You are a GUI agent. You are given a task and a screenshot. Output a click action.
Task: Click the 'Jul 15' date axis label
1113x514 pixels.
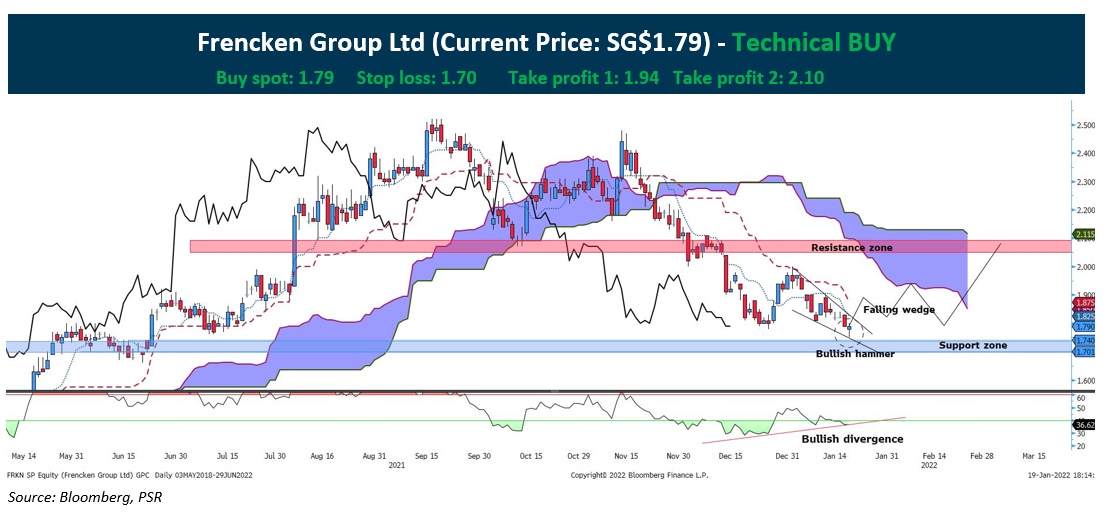[227, 456]
